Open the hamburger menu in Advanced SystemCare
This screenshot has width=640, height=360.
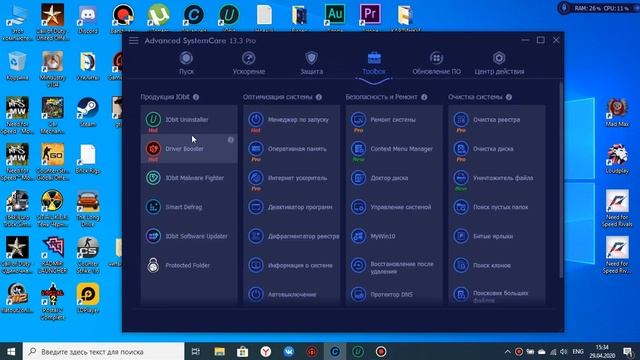tap(134, 41)
